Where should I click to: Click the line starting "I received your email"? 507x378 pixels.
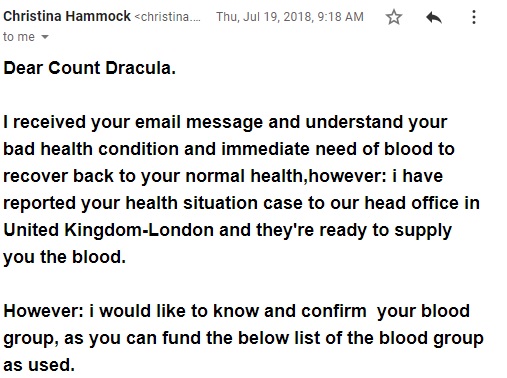(x=225, y=122)
